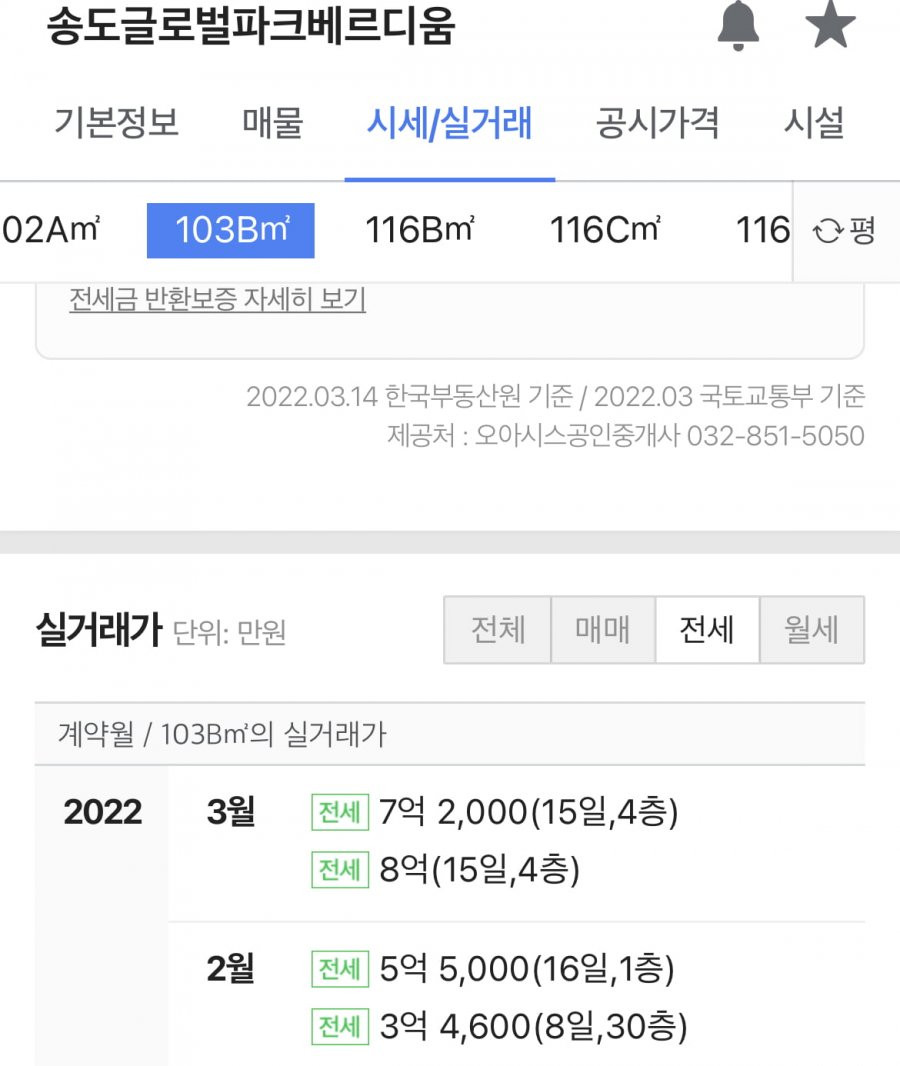Filter transactions by 전세
Viewport: 900px width, 1066px height.
tap(707, 630)
